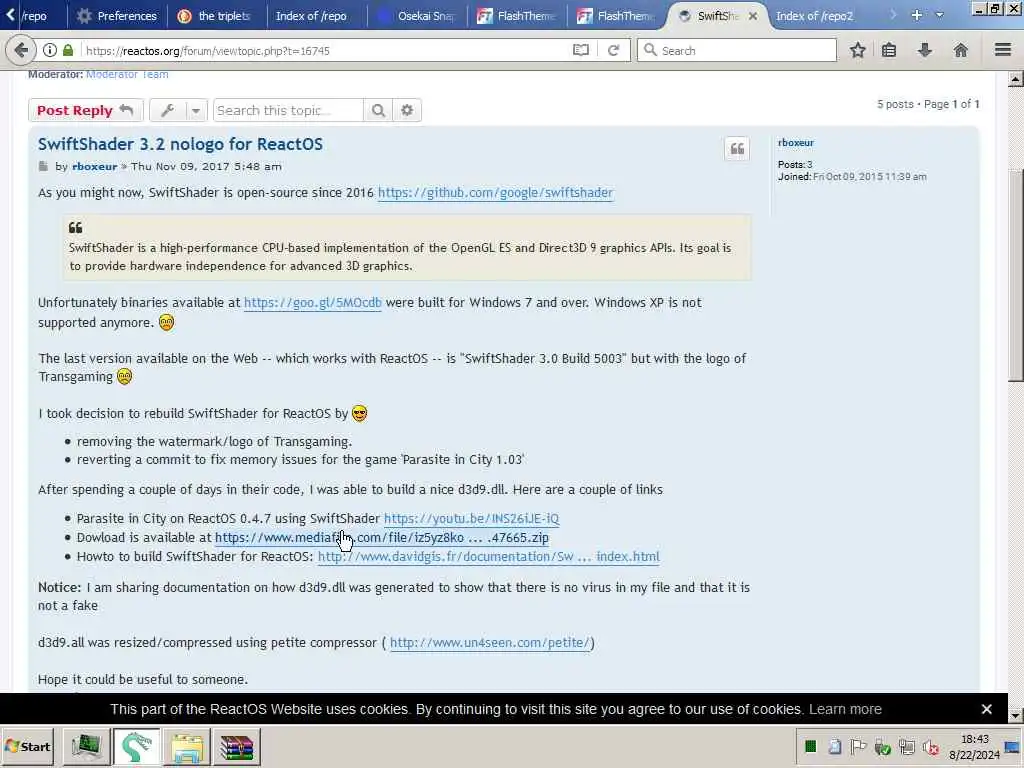Open the topic title SwiftShader 3.2 nologo
The height and width of the screenshot is (768, 1024).
(180, 144)
